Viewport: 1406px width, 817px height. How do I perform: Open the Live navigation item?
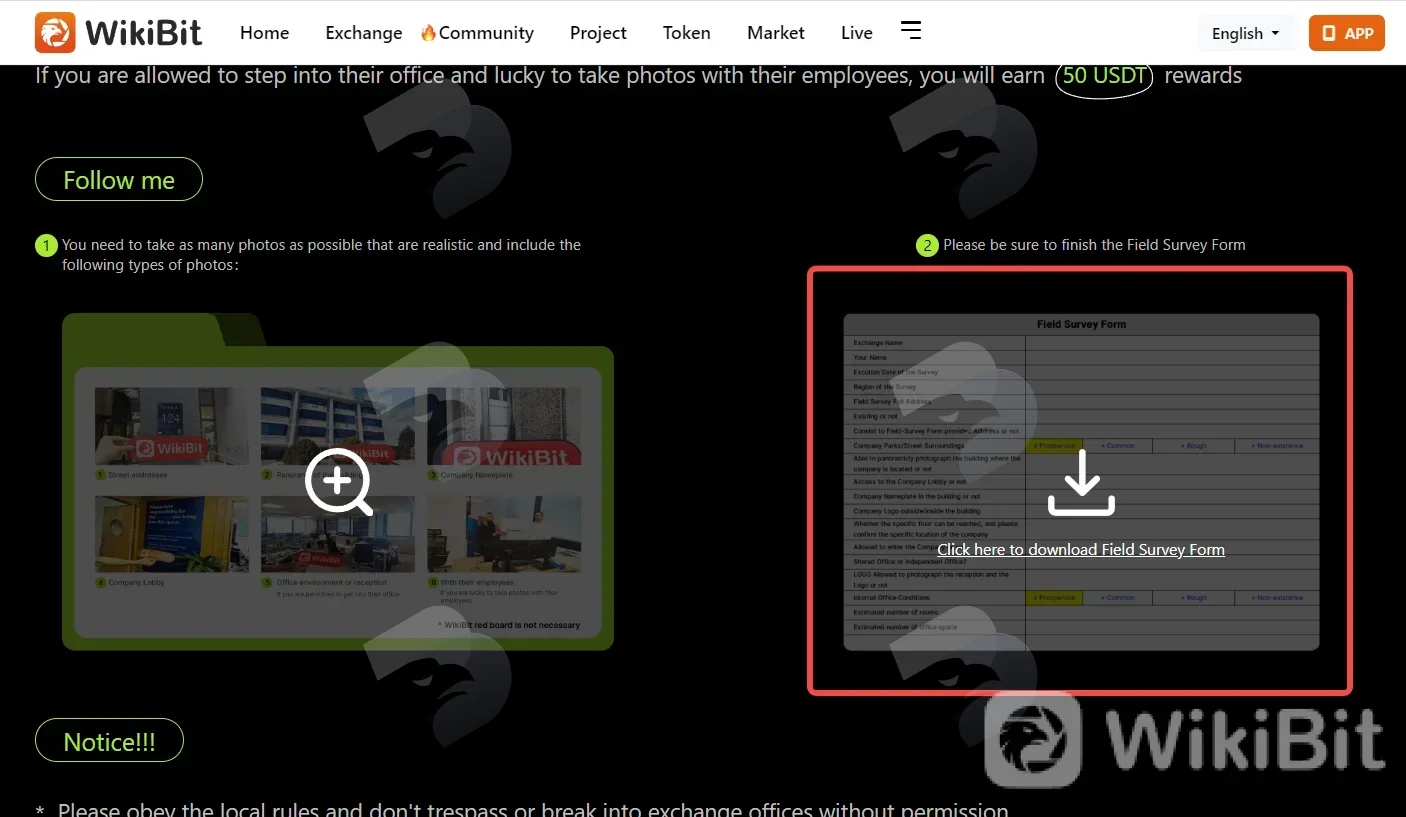pos(856,33)
